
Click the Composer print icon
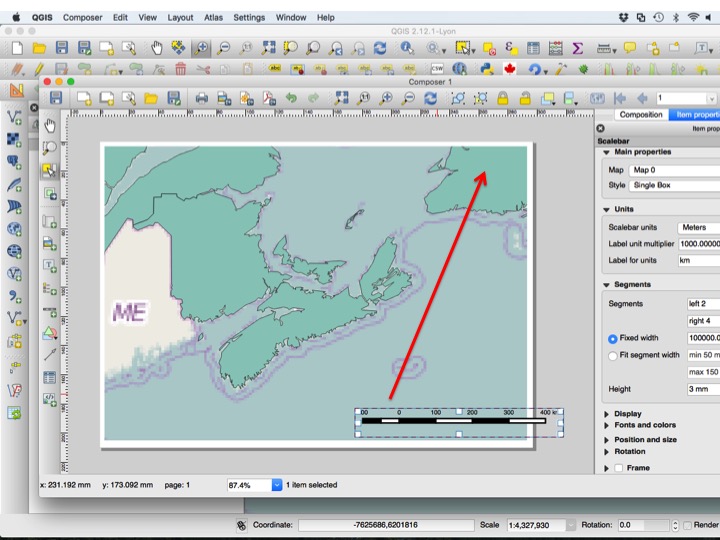(202, 98)
